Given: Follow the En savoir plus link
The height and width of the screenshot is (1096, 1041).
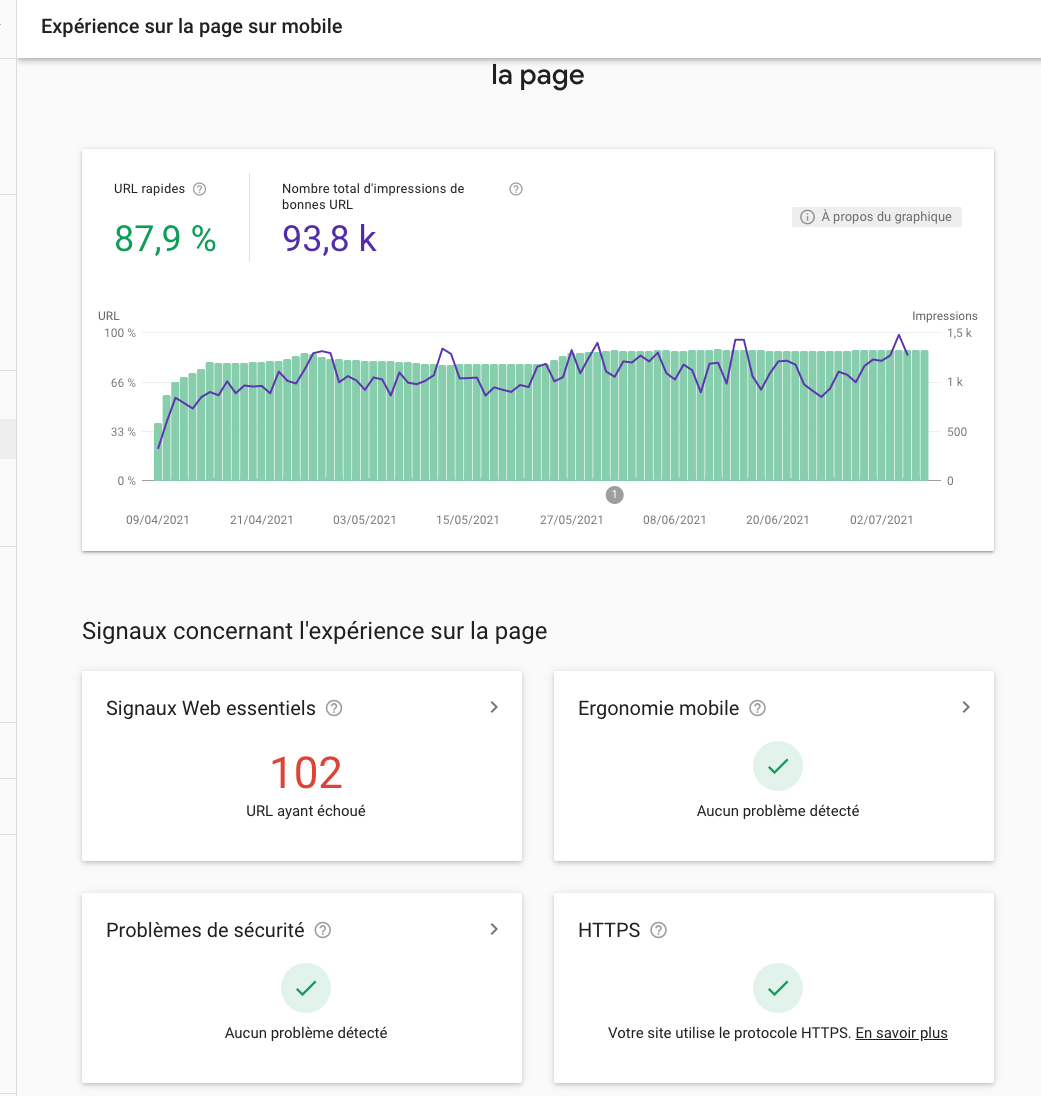Looking at the screenshot, I should 901,1033.
